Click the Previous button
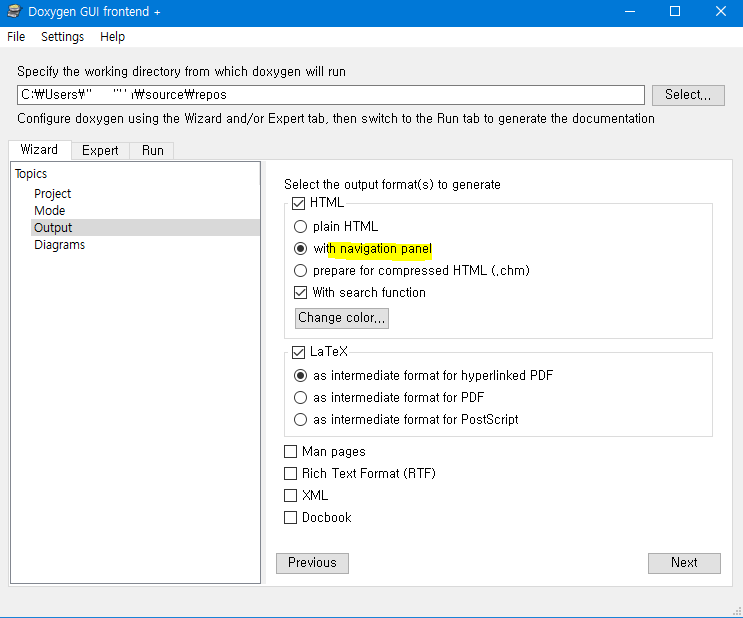The height and width of the screenshot is (618, 743). (312, 563)
